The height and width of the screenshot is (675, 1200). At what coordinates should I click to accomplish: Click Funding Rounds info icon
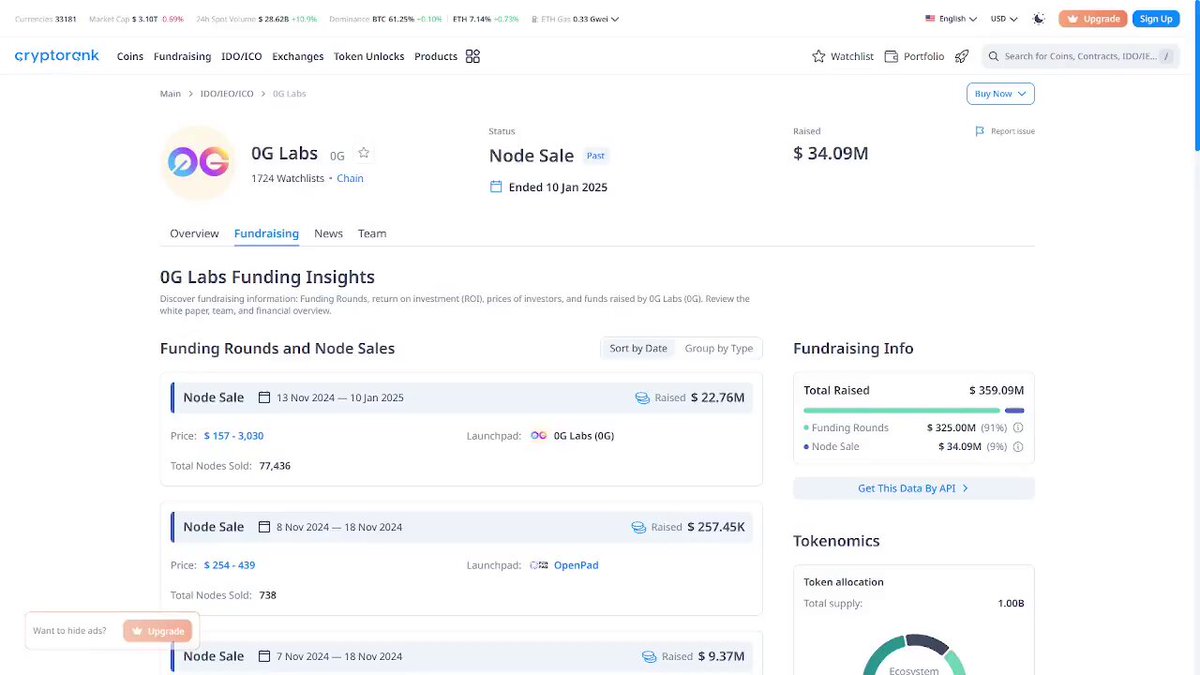[x=1018, y=428]
